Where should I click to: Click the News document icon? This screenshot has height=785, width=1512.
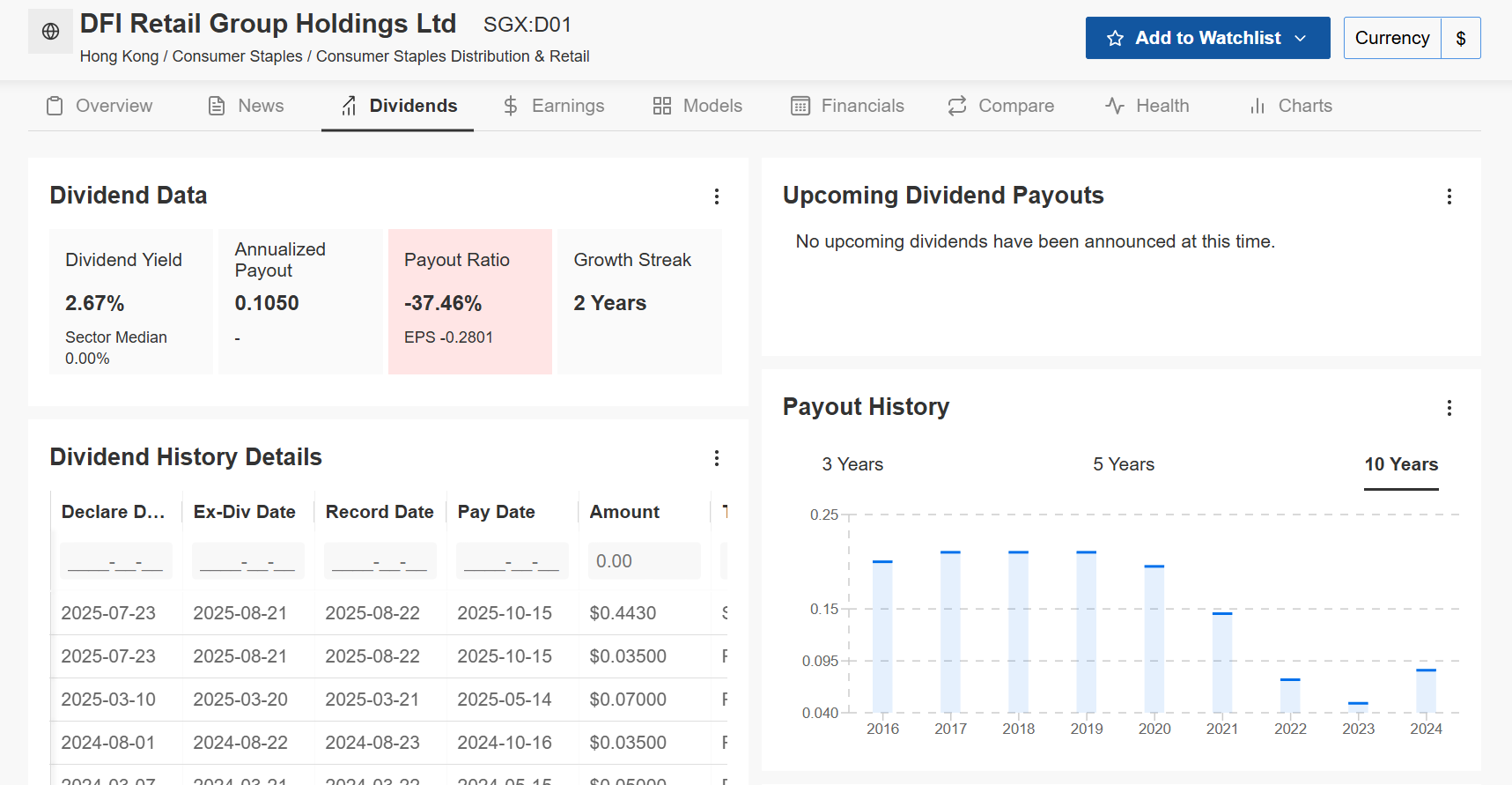[x=217, y=106]
